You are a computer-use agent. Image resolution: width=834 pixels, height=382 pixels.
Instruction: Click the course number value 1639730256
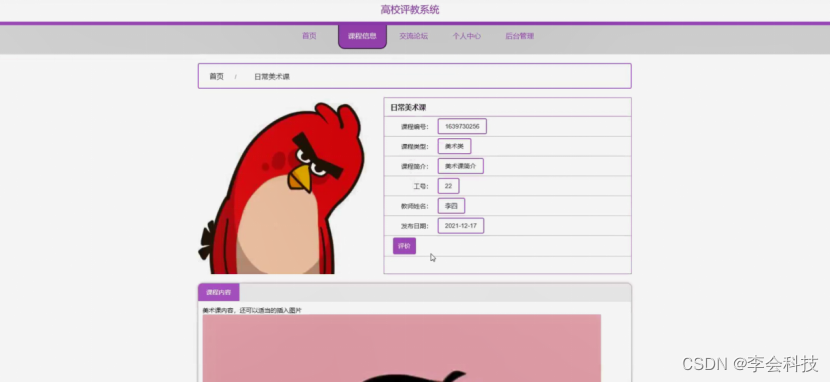462,127
